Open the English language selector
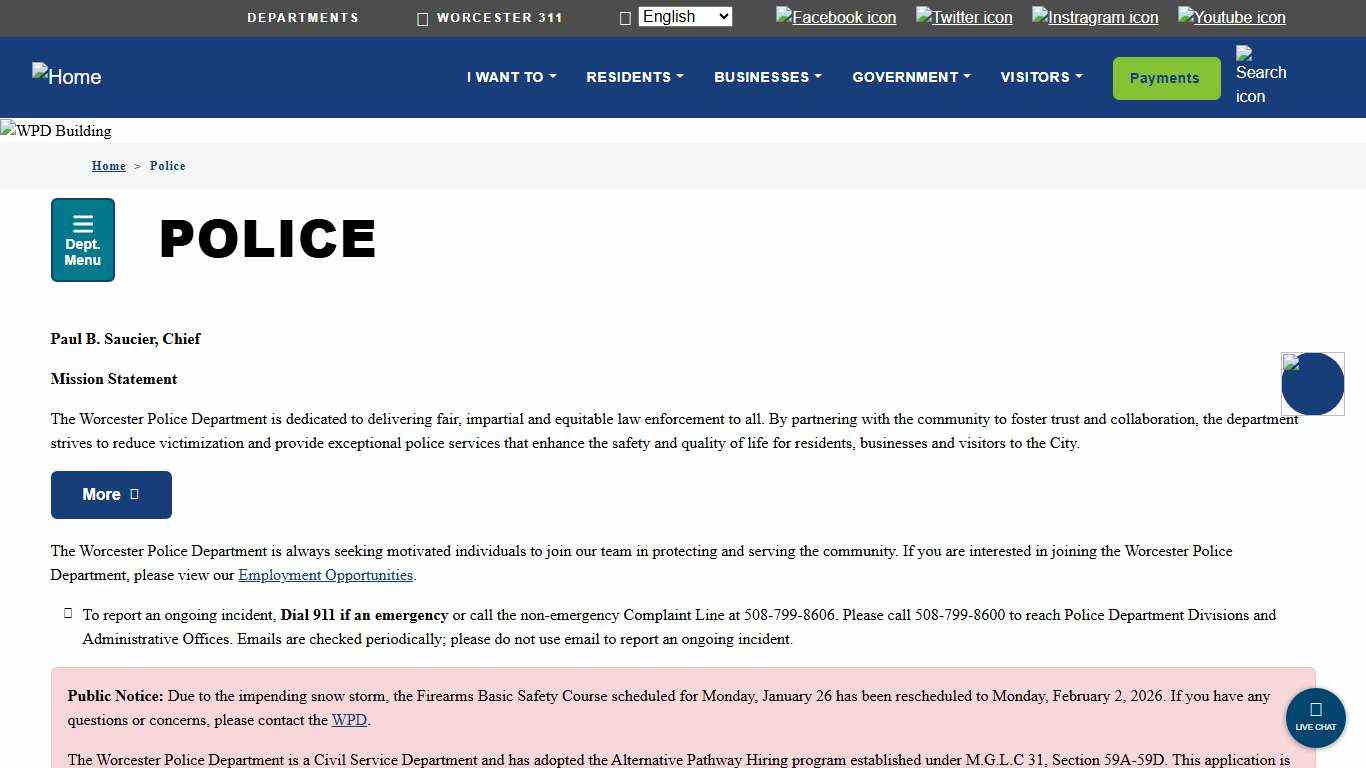 tap(685, 17)
